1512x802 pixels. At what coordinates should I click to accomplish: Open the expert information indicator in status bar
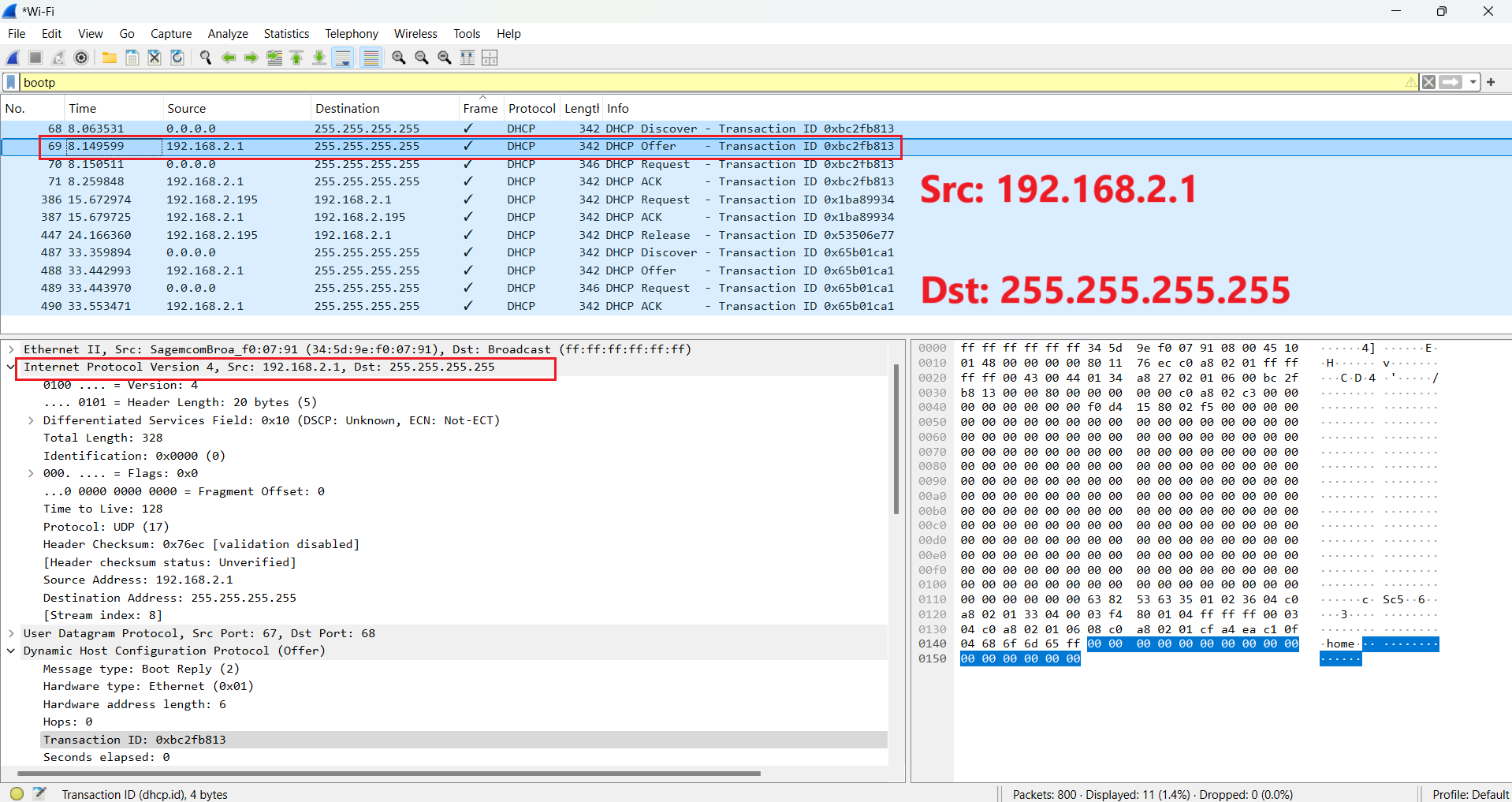[x=17, y=793]
